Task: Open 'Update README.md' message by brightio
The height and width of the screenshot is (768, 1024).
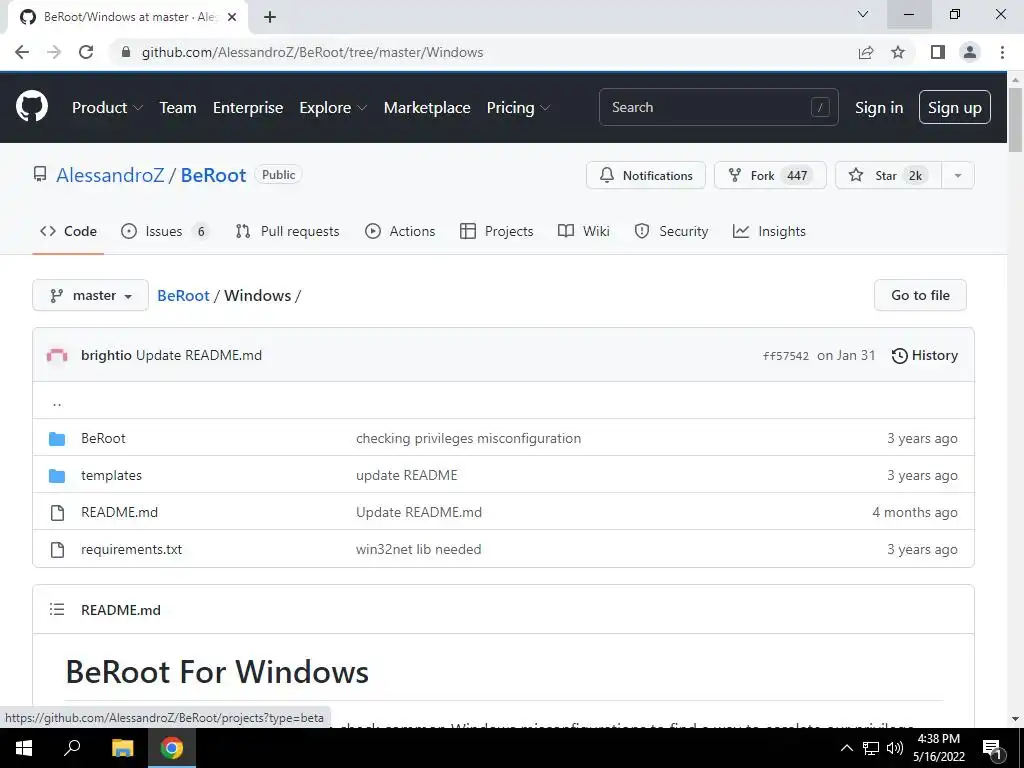Action: tap(199, 355)
